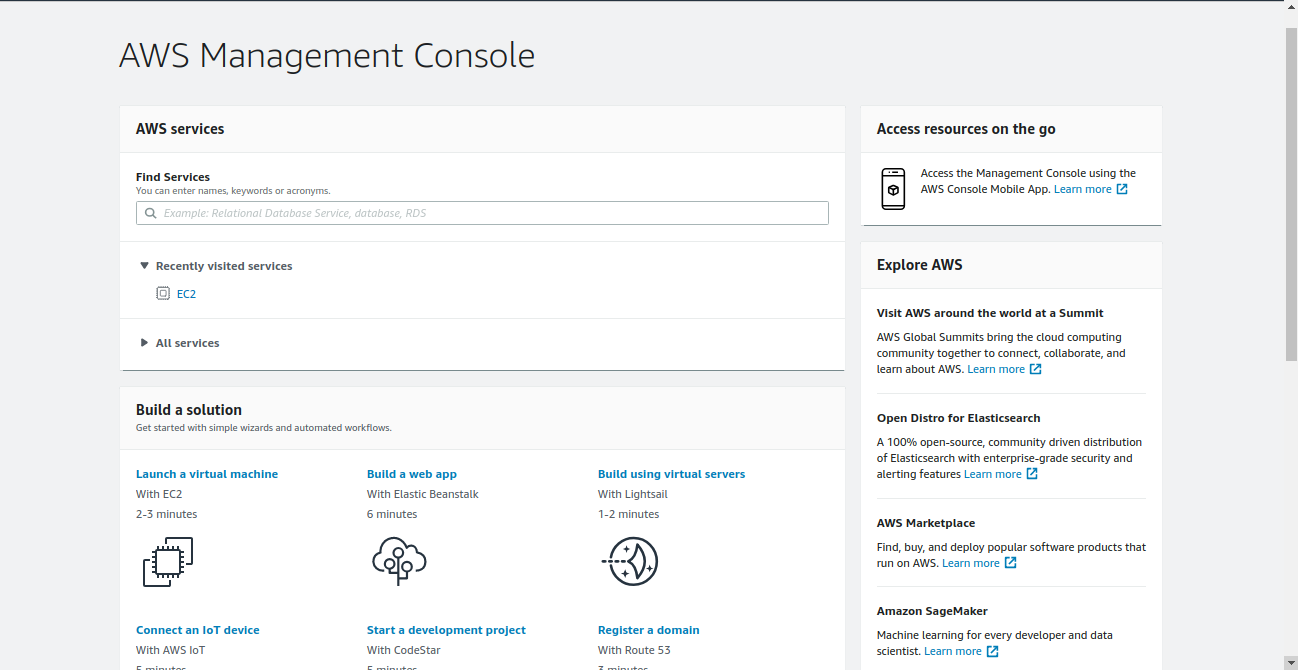This screenshot has width=1298, height=670.
Task: Focus the Find Services search field
Action: [490, 213]
